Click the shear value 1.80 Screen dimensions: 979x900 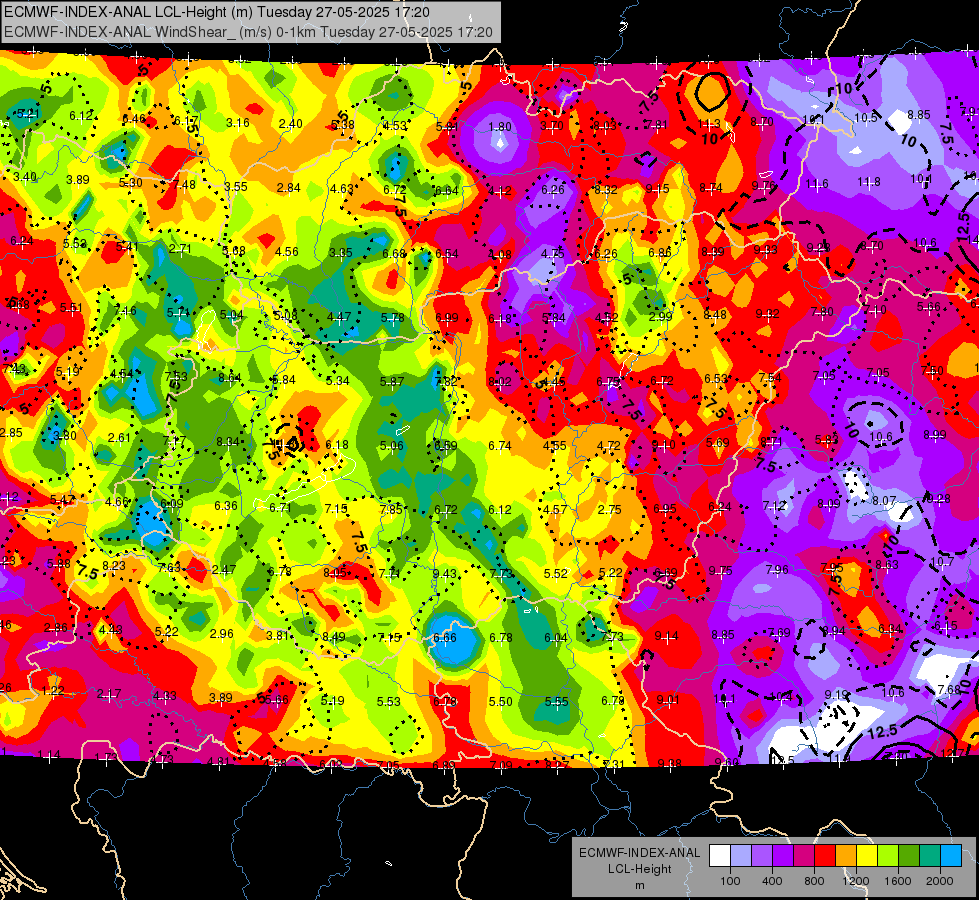coord(500,127)
